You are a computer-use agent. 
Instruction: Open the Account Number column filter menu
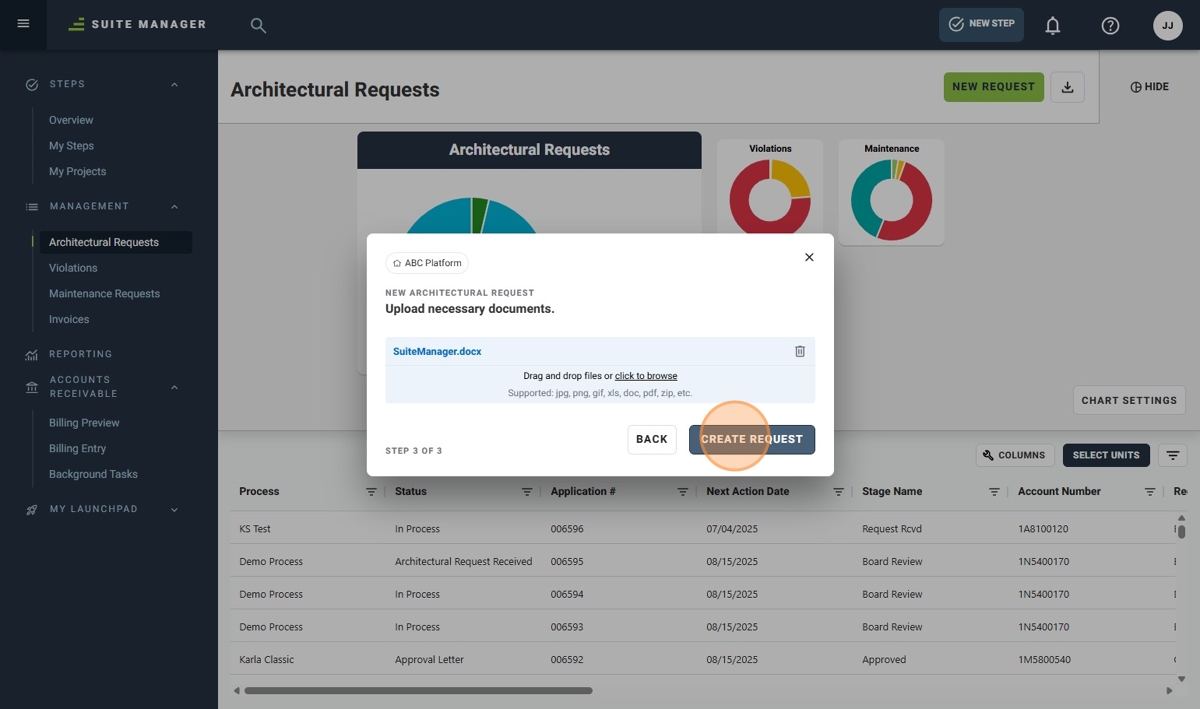click(1150, 492)
